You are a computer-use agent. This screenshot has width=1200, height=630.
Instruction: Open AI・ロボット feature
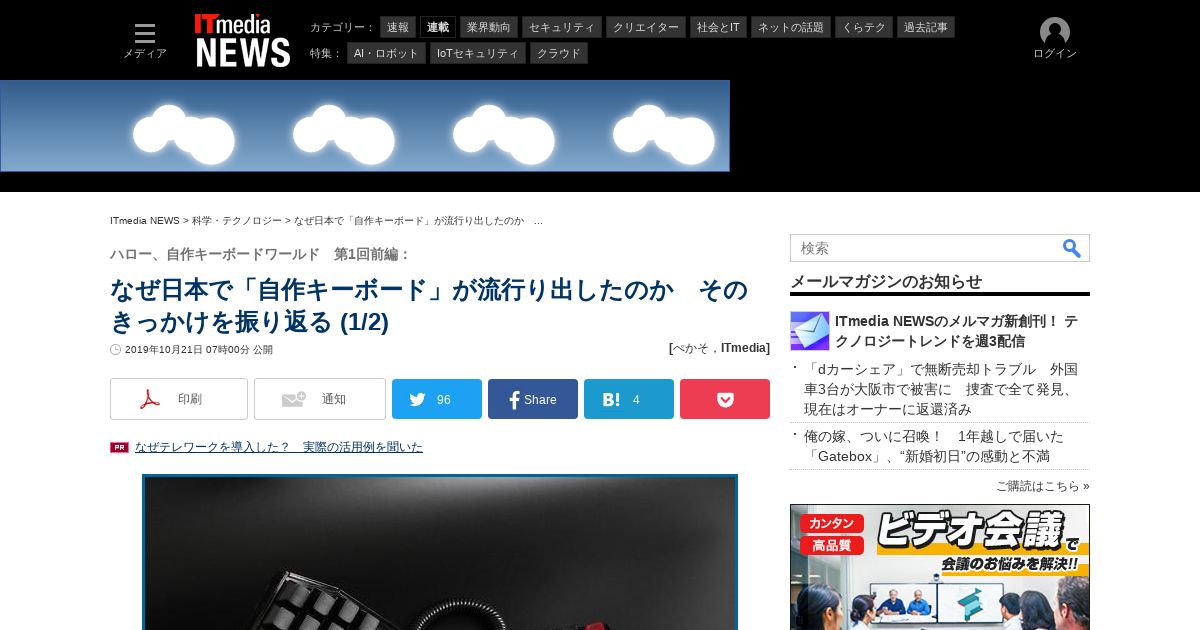click(x=386, y=53)
